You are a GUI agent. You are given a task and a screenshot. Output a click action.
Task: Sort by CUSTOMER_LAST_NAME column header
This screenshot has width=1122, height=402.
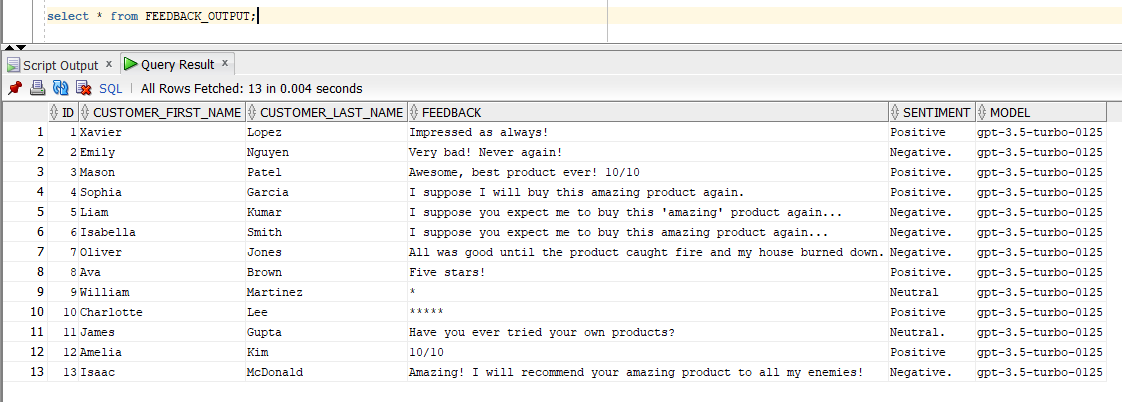331,112
